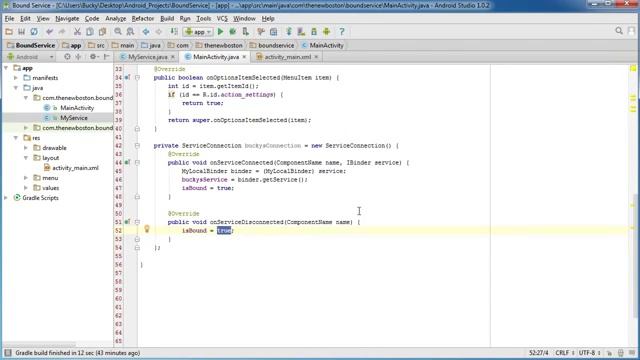Open the AVD Manager toolbar icon
This screenshot has height=360, width=640.
(301, 31)
